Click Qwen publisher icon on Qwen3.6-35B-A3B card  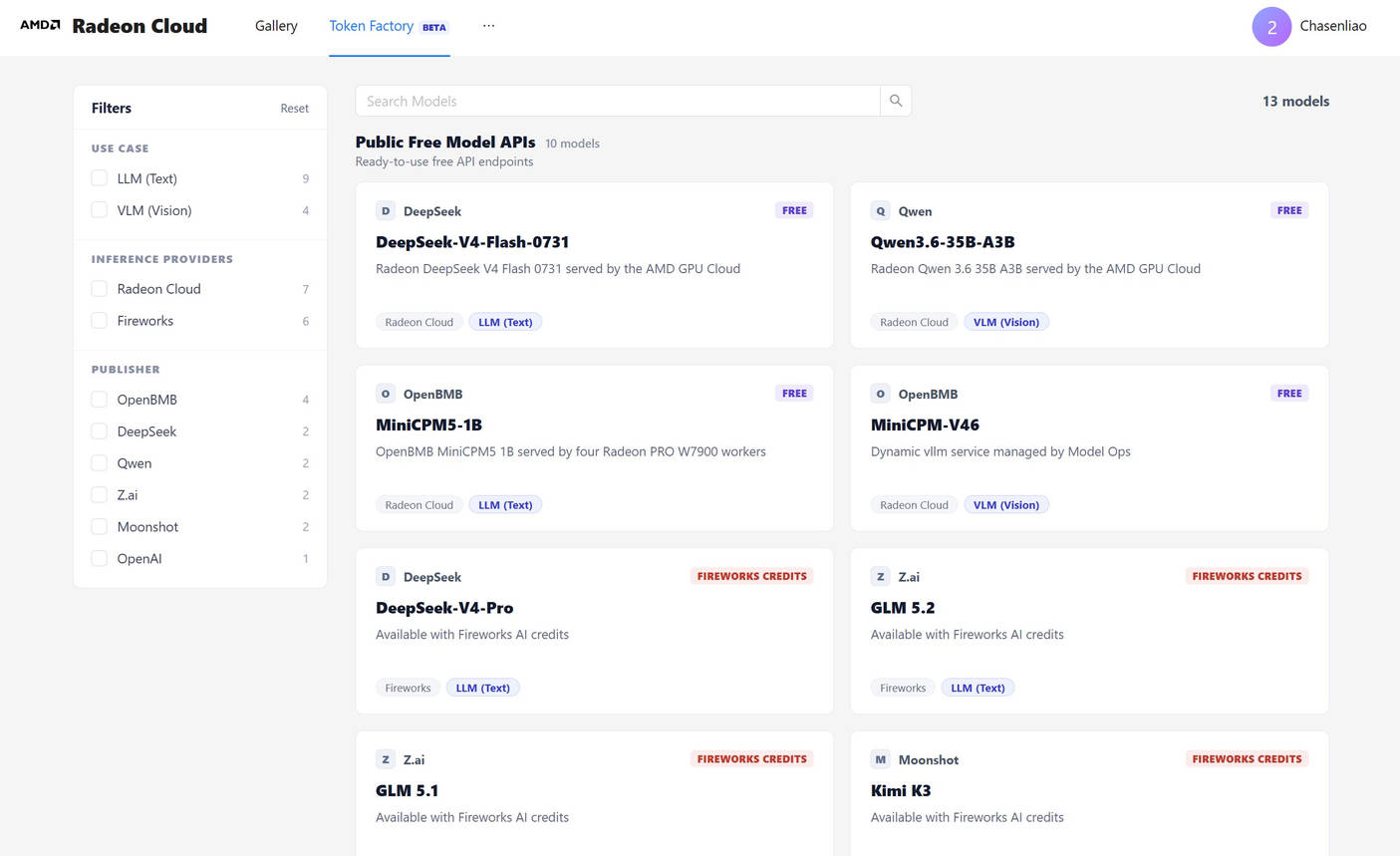tap(881, 210)
